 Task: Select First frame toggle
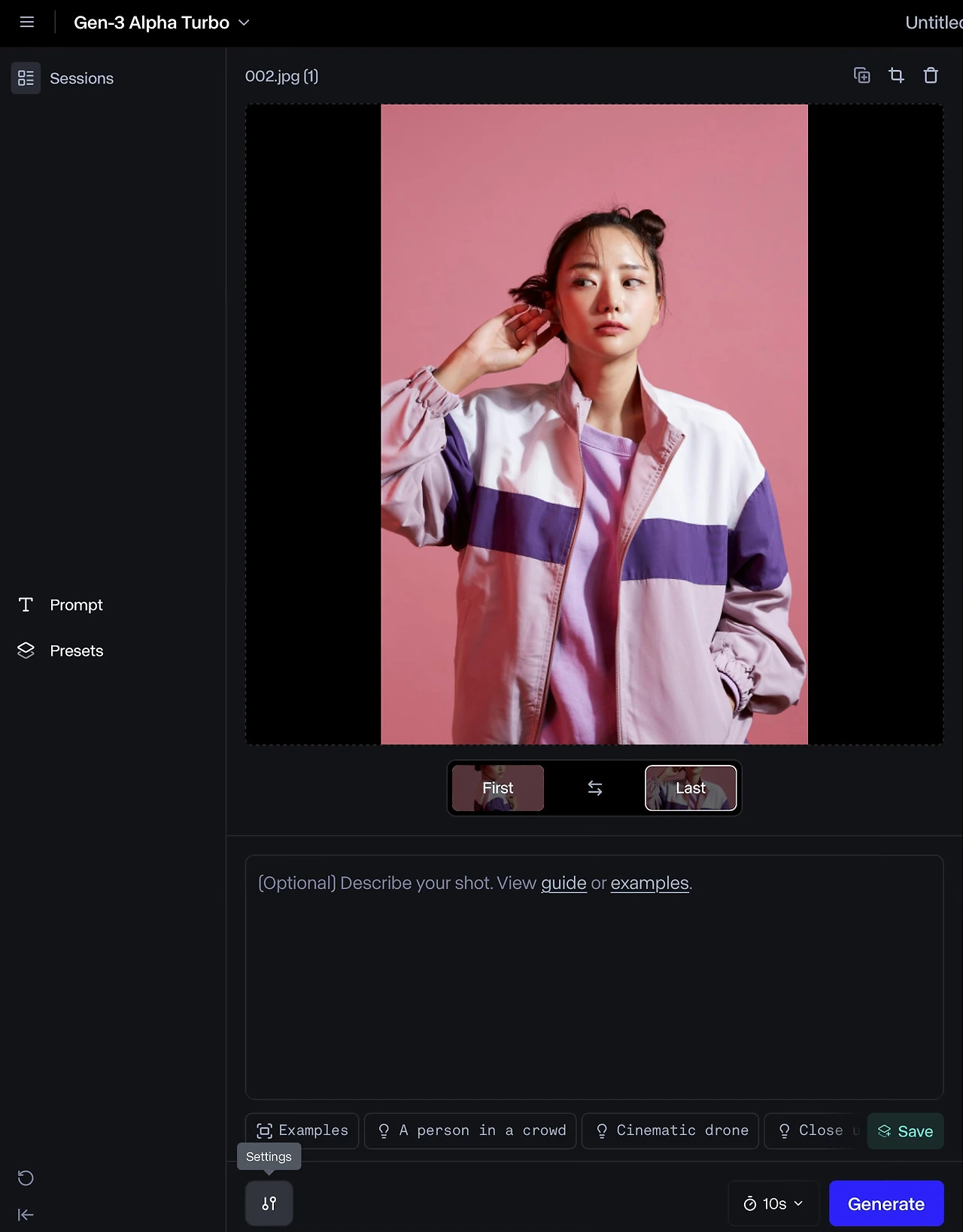(497, 788)
